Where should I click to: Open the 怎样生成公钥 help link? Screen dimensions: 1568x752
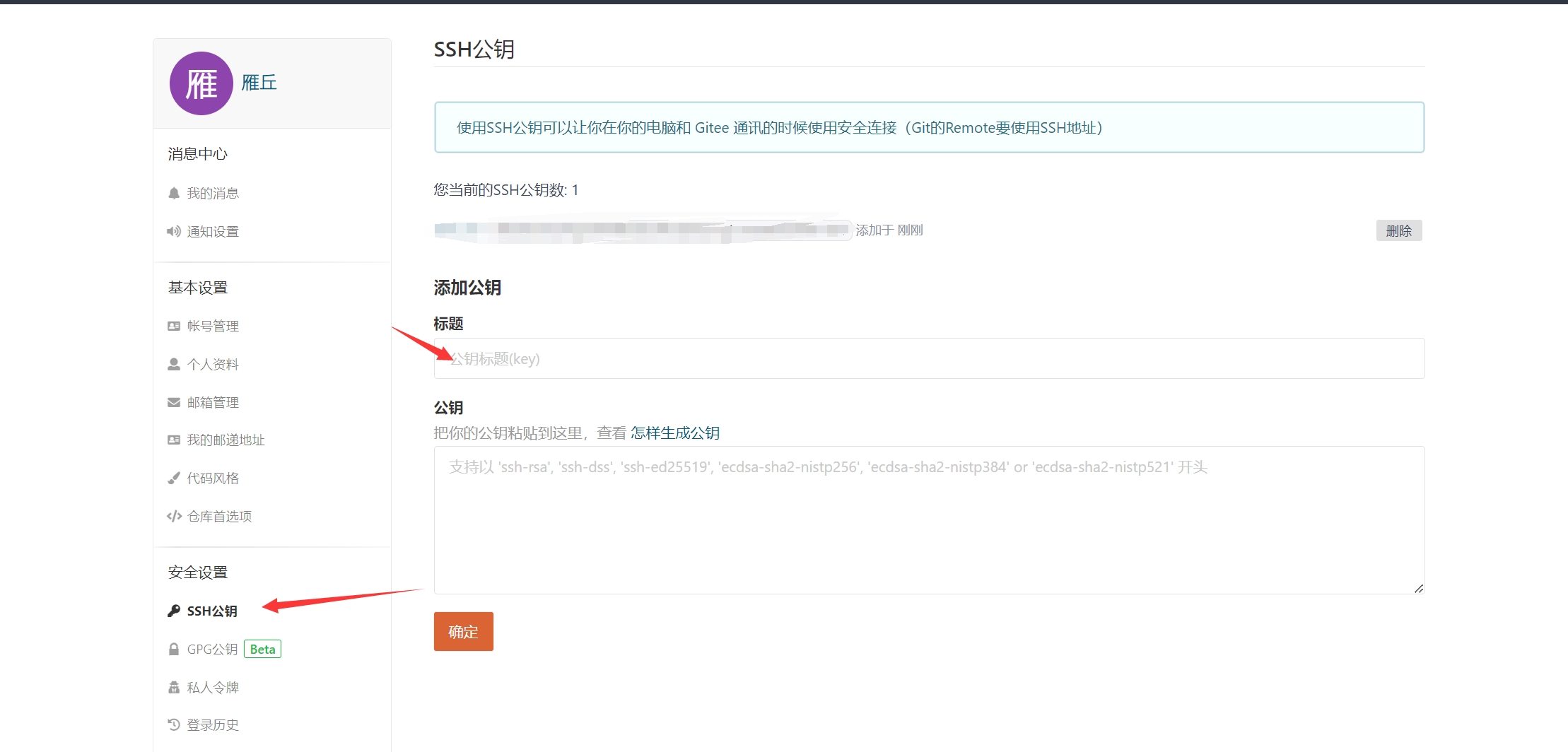675,433
